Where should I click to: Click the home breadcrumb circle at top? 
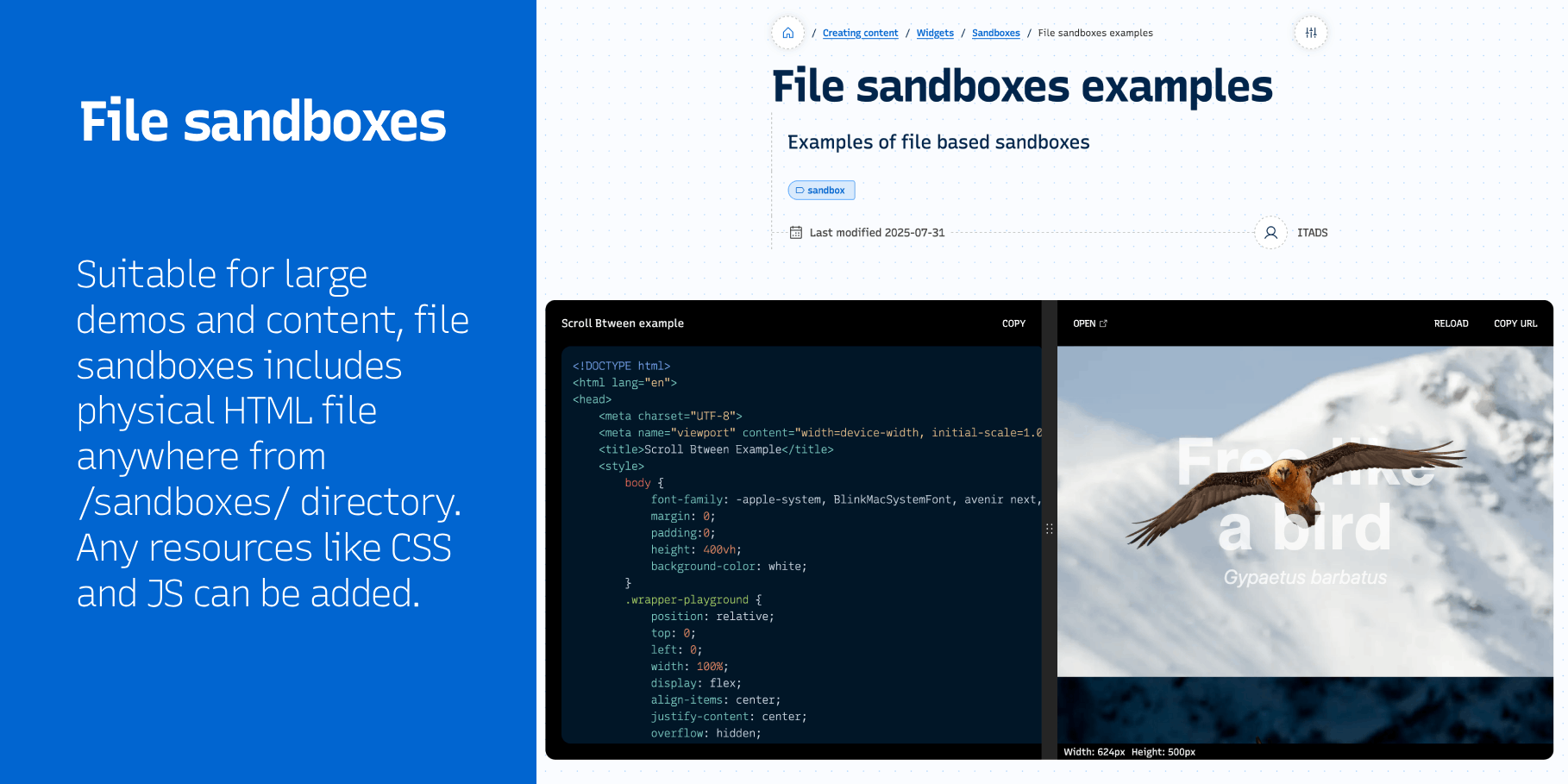point(787,32)
